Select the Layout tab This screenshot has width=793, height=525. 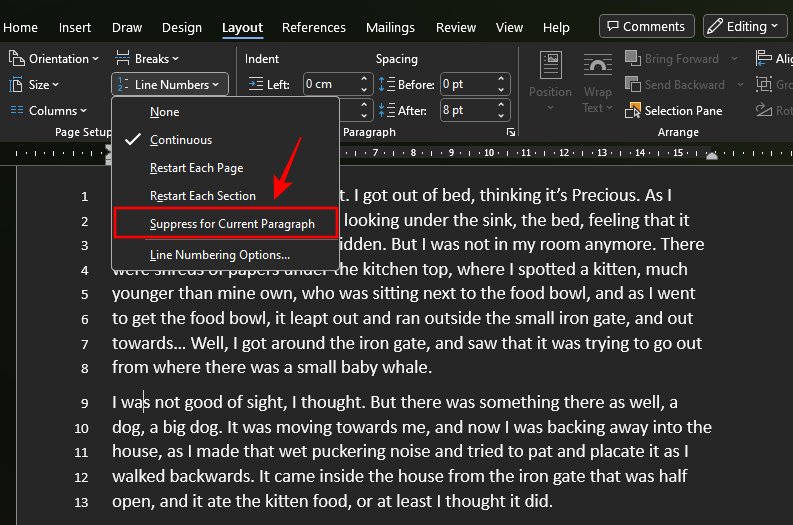(242, 27)
